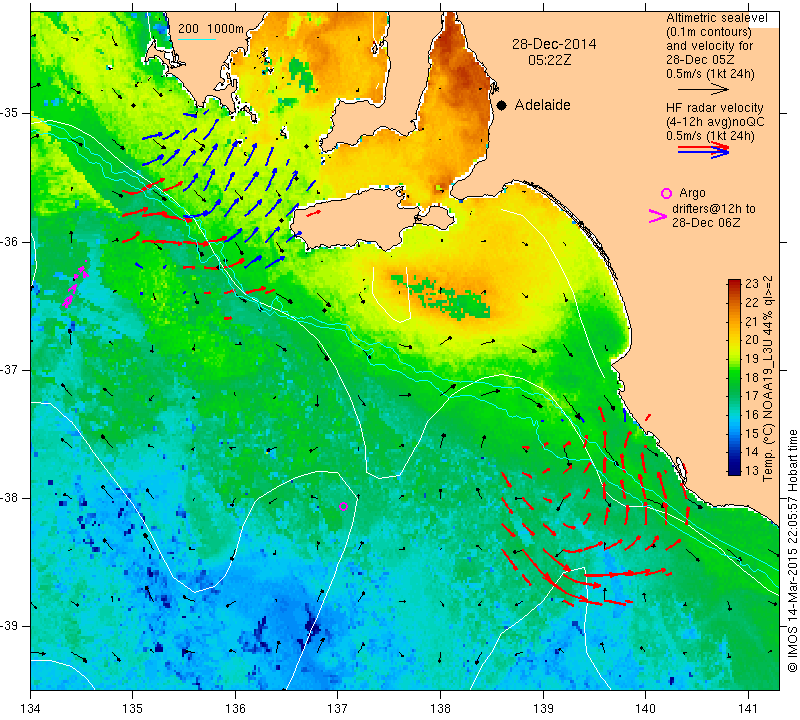Click the 'Temp. (°C) NOAA19_L3U' colorbar caption
Image resolution: width=800 pixels, height=720 pixels.
768,379
